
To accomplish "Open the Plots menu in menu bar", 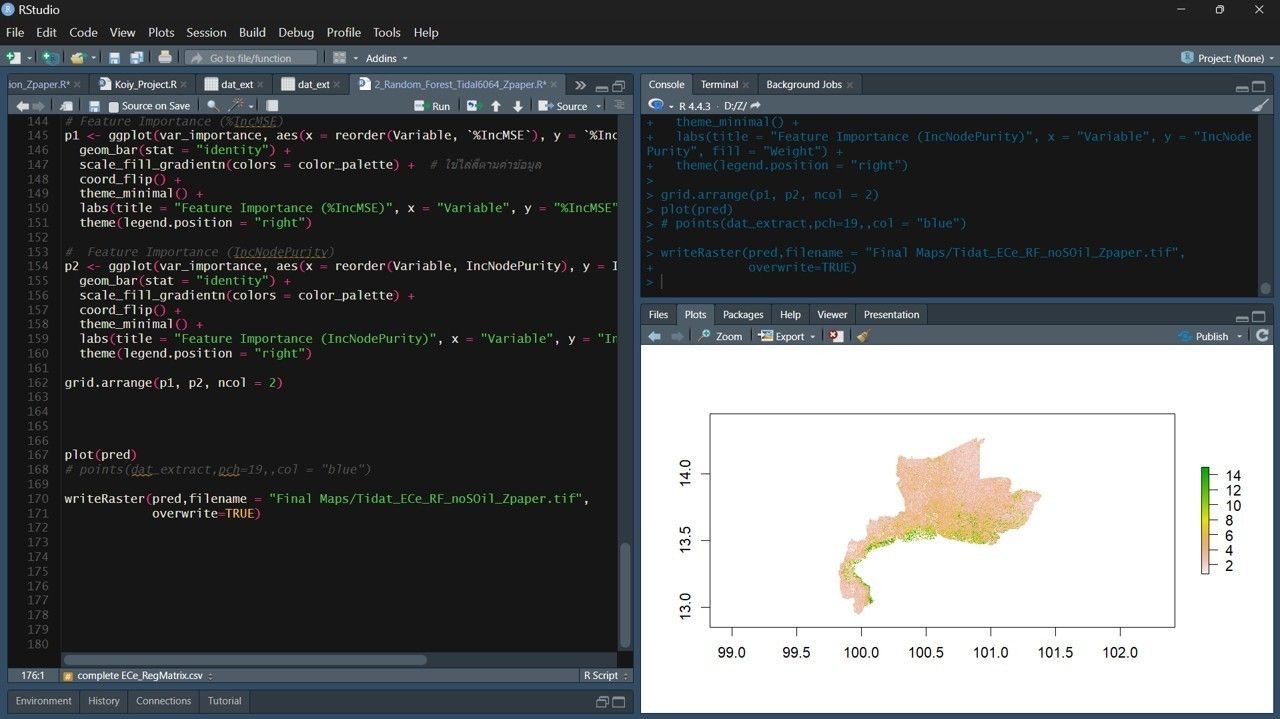I will coord(161,32).
